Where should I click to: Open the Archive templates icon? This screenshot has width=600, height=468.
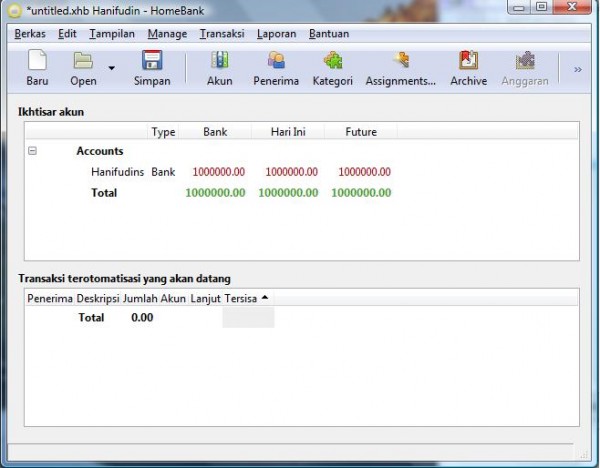(468, 69)
